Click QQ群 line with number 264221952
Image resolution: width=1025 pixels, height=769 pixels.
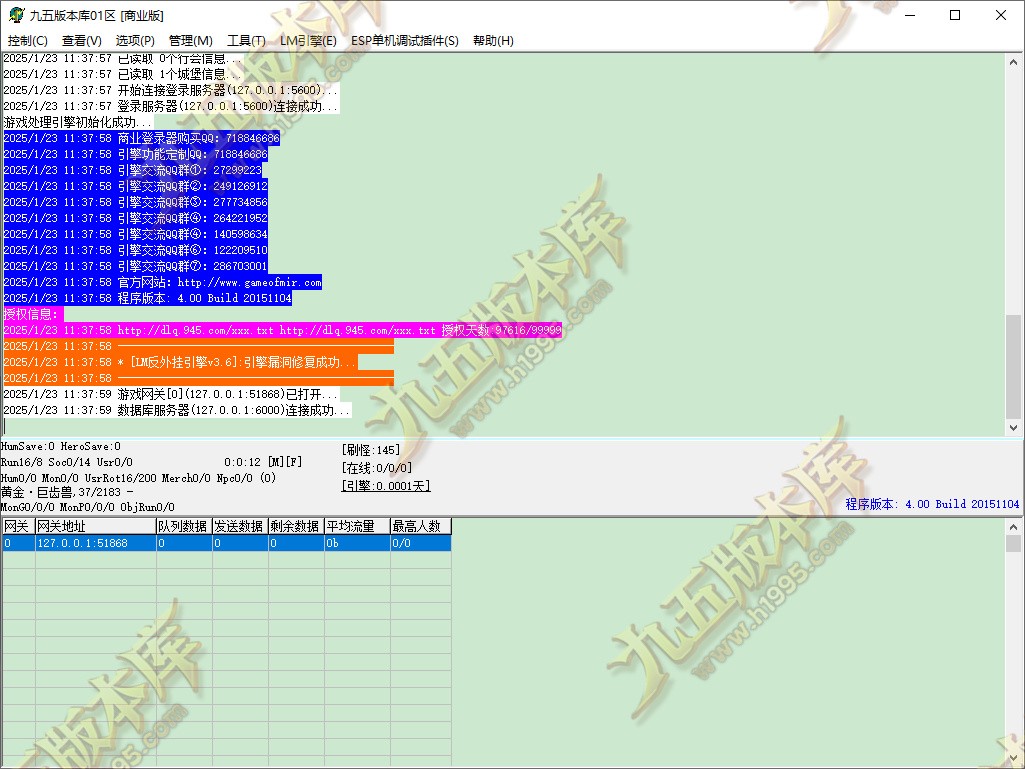click(x=135, y=218)
